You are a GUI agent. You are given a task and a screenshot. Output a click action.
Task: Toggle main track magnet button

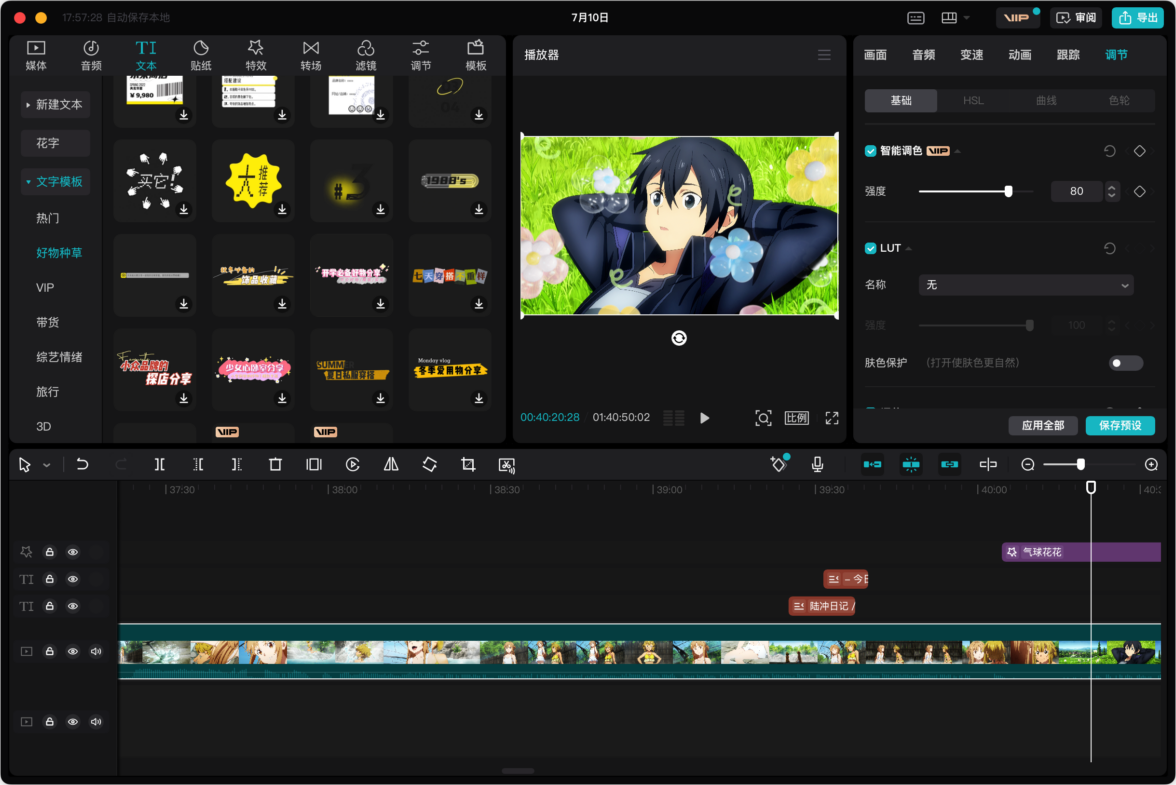tap(872, 465)
